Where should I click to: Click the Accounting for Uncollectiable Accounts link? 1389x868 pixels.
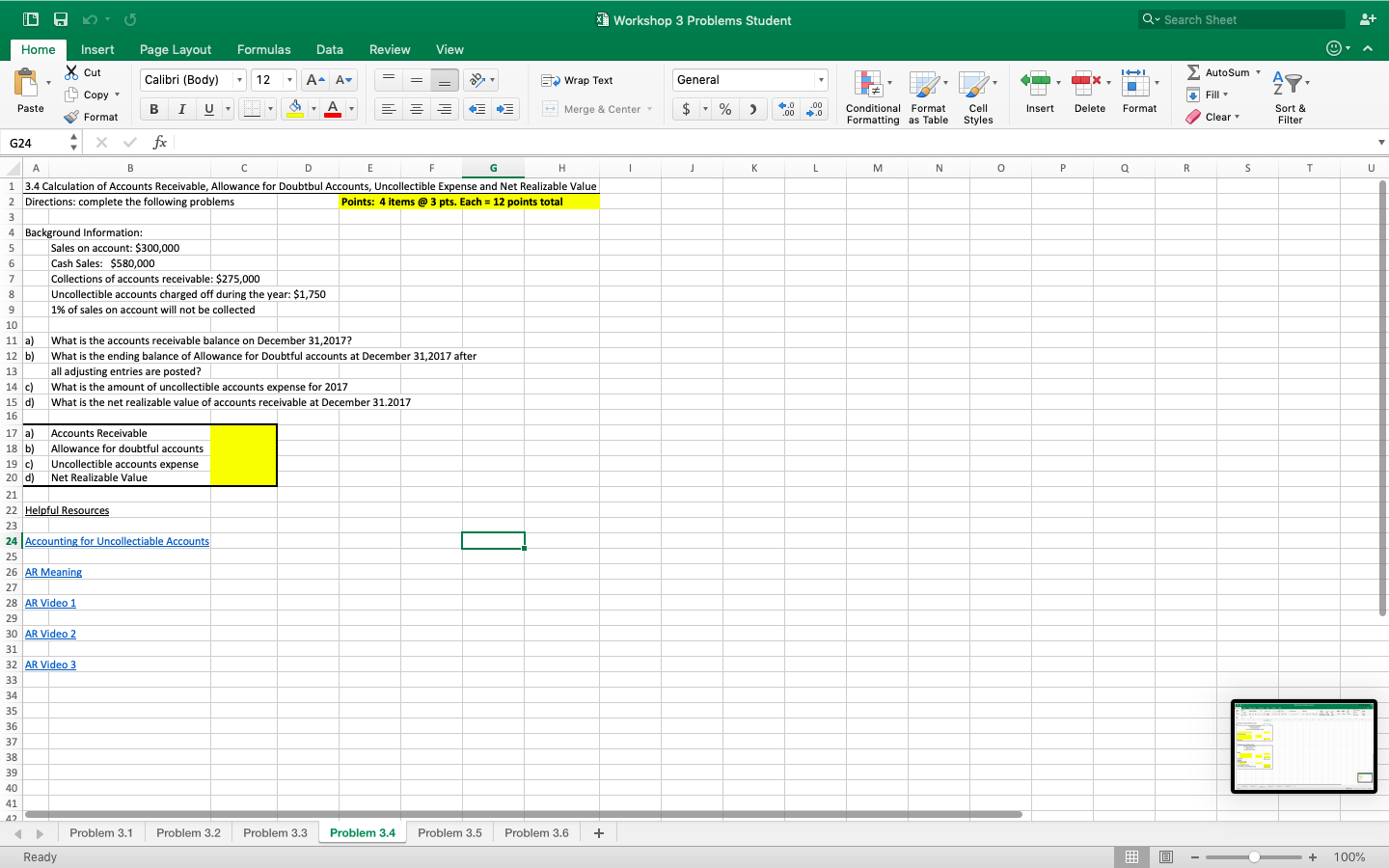click(117, 541)
